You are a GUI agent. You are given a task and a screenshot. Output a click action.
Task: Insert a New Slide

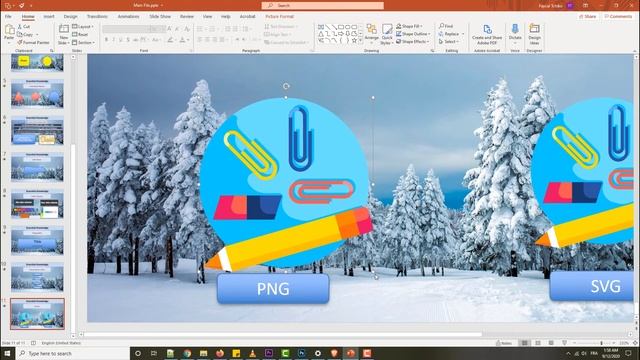coord(63,34)
